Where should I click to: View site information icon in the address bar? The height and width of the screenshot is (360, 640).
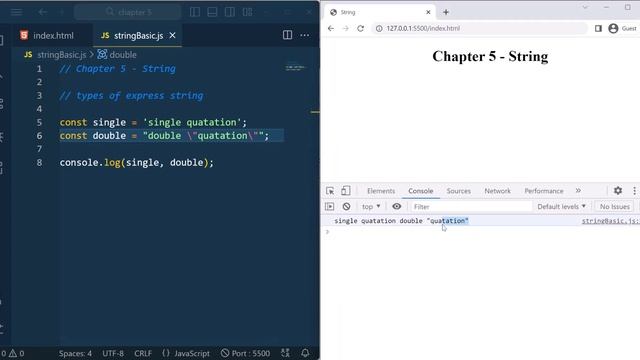click(x=379, y=28)
